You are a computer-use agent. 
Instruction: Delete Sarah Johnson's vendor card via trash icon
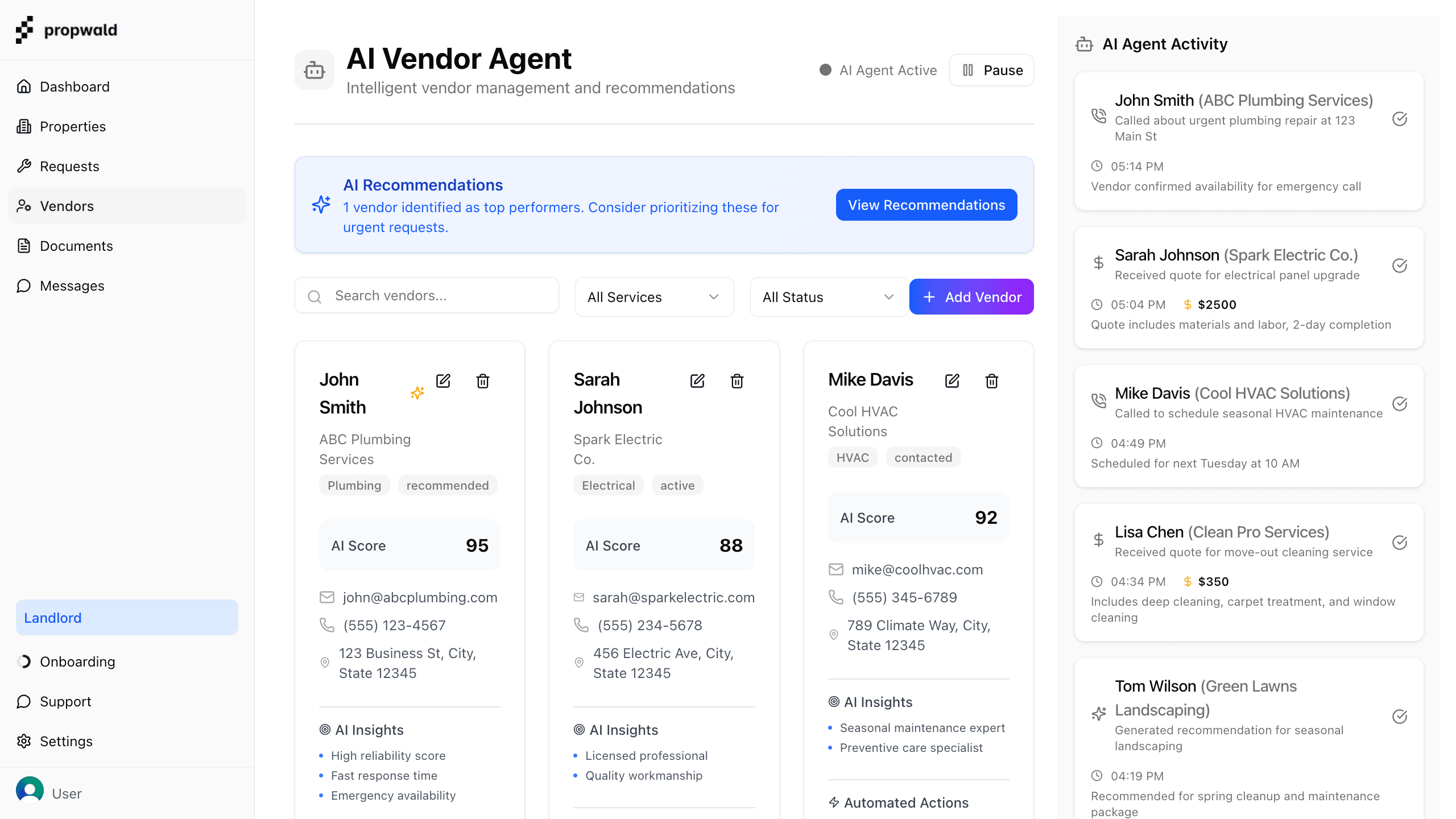[x=737, y=380]
